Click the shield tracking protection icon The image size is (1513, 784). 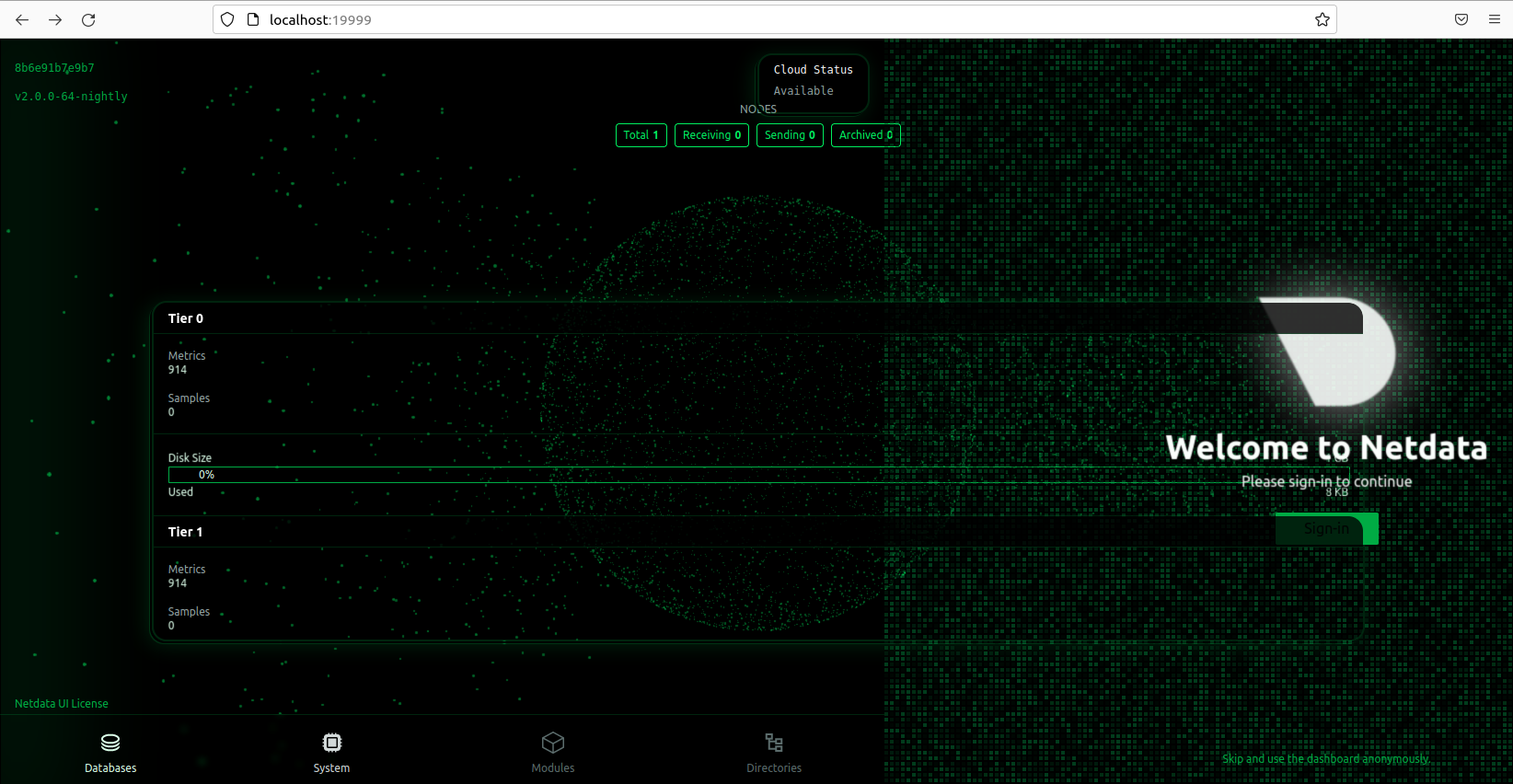tap(227, 19)
